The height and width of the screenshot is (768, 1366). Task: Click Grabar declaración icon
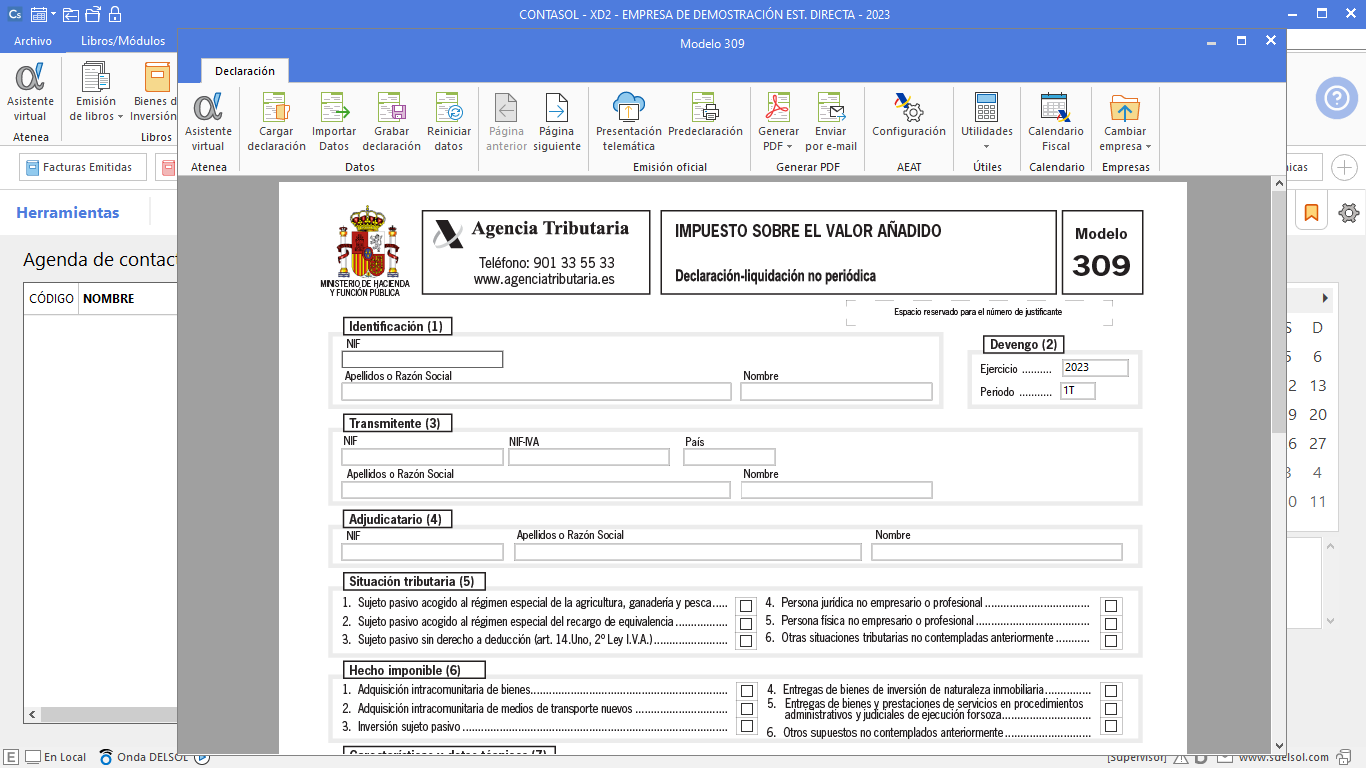pos(391,108)
